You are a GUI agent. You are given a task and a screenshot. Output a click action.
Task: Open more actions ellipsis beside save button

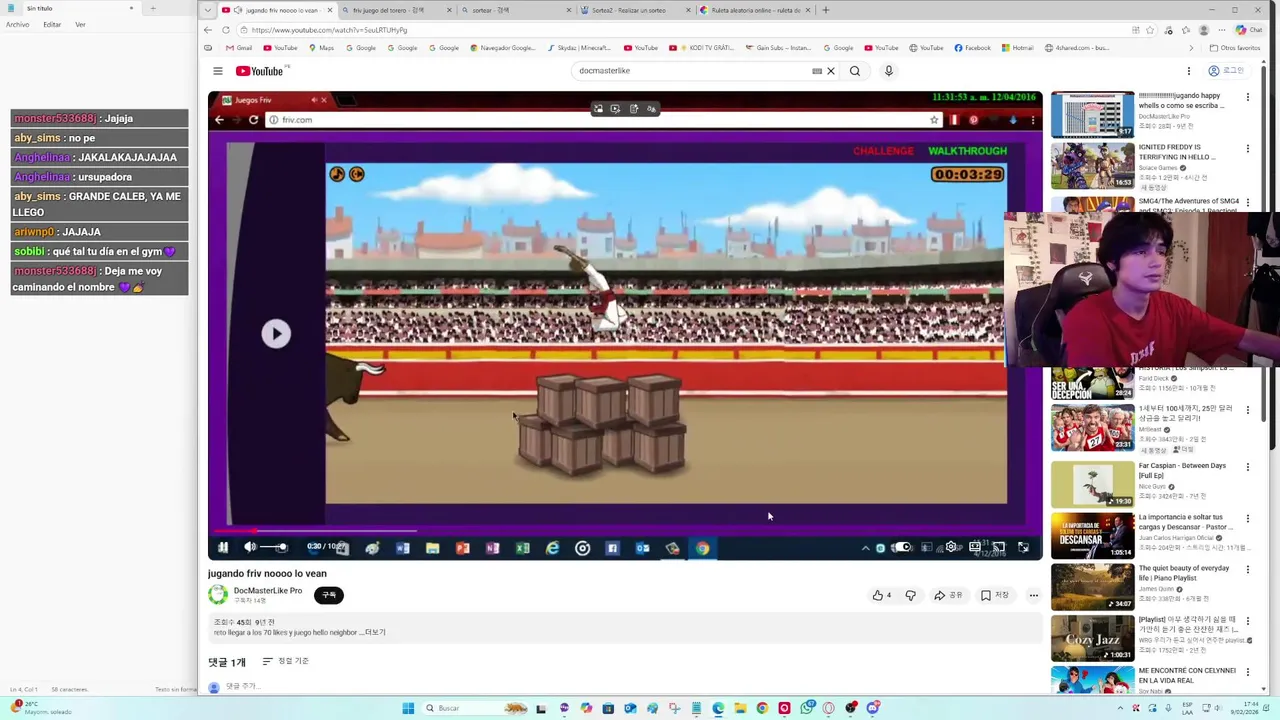click(1033, 595)
